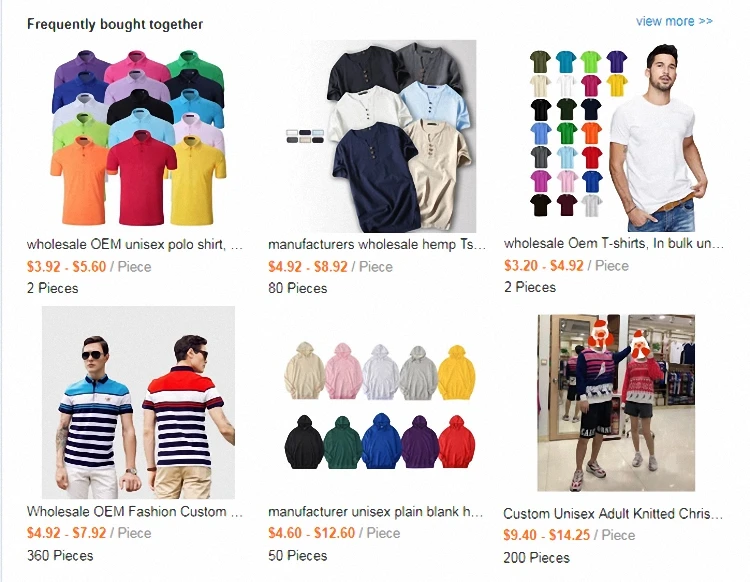Viewport: 750px width, 582px height.
Task: Open the plain blank hoodies product image
Action: [x=379, y=403]
